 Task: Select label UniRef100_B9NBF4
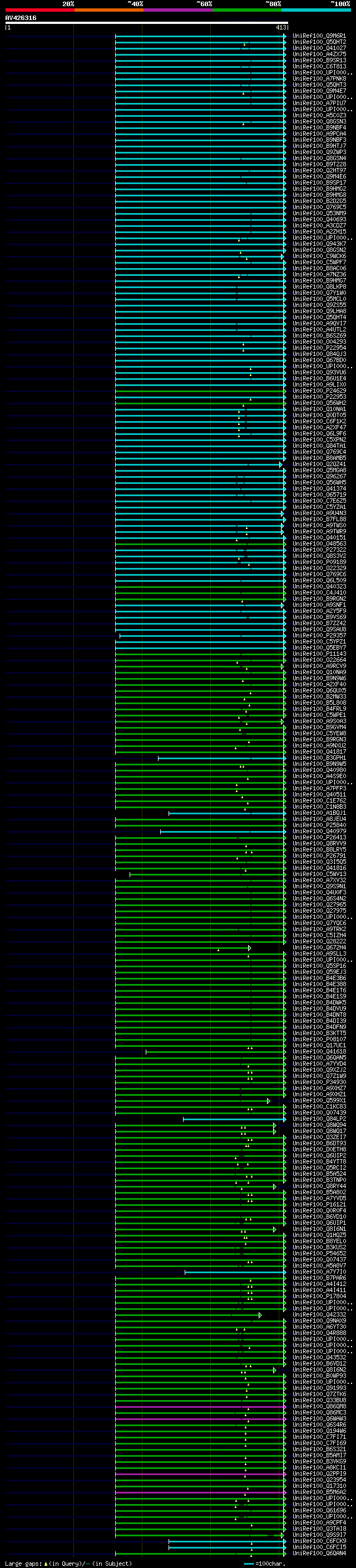pyautogui.click(x=319, y=128)
